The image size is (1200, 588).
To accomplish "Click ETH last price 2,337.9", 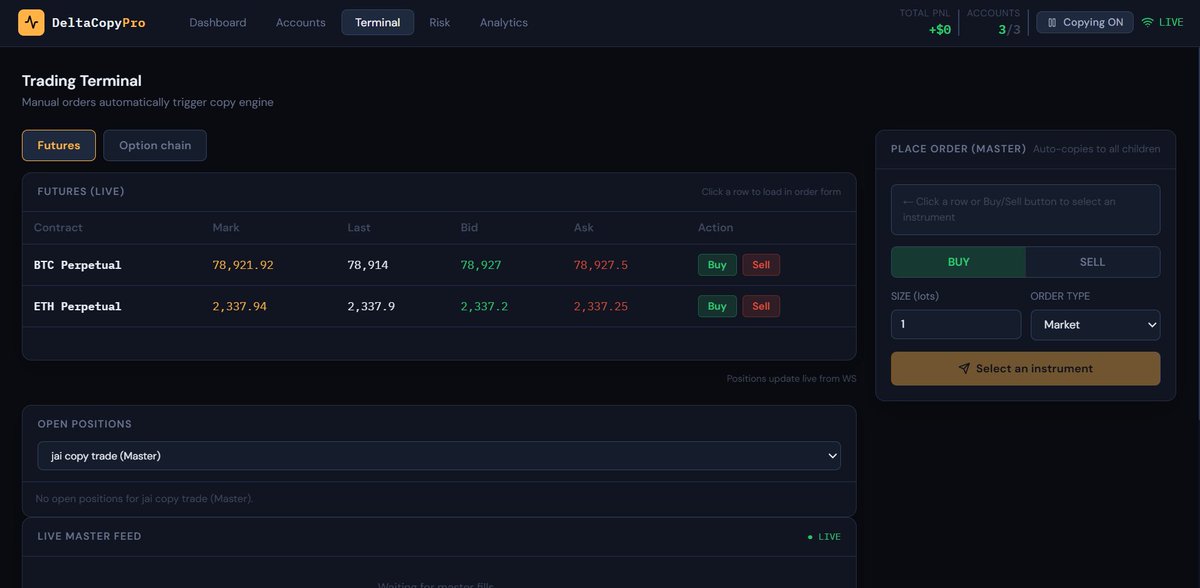I will tap(371, 306).
